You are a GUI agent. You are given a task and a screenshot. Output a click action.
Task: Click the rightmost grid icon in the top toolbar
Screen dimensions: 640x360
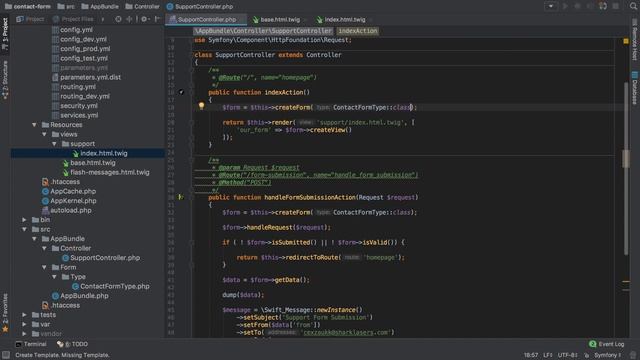(616, 6)
